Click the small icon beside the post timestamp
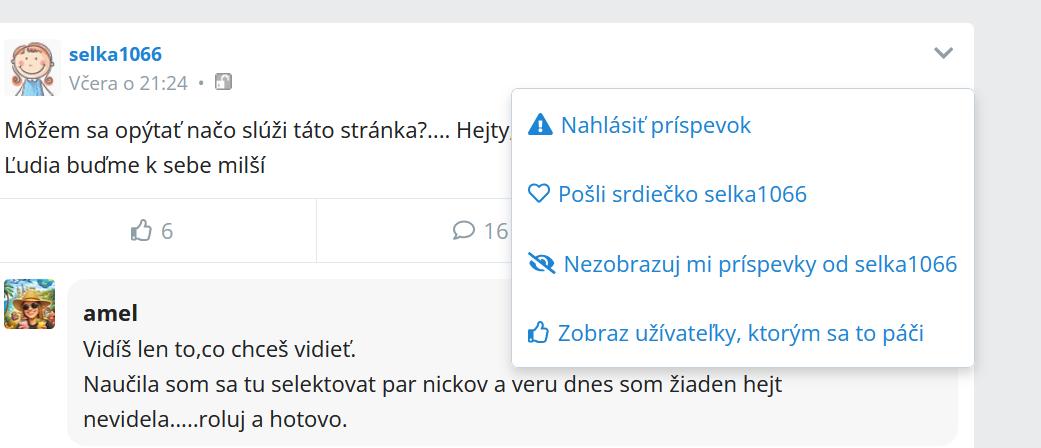 (x=224, y=82)
